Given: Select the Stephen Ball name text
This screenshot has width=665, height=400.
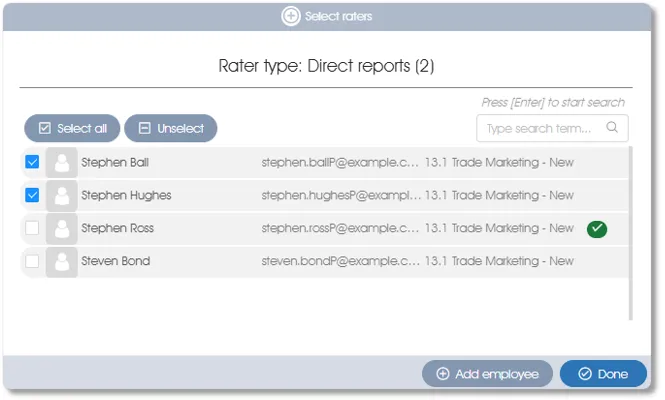Looking at the screenshot, I should coord(115,162).
